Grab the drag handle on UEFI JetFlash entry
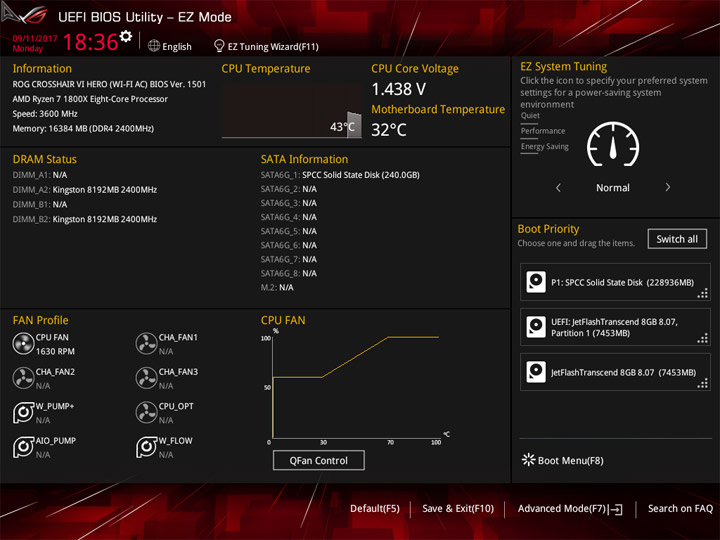The height and width of the screenshot is (540, 720). point(703,338)
